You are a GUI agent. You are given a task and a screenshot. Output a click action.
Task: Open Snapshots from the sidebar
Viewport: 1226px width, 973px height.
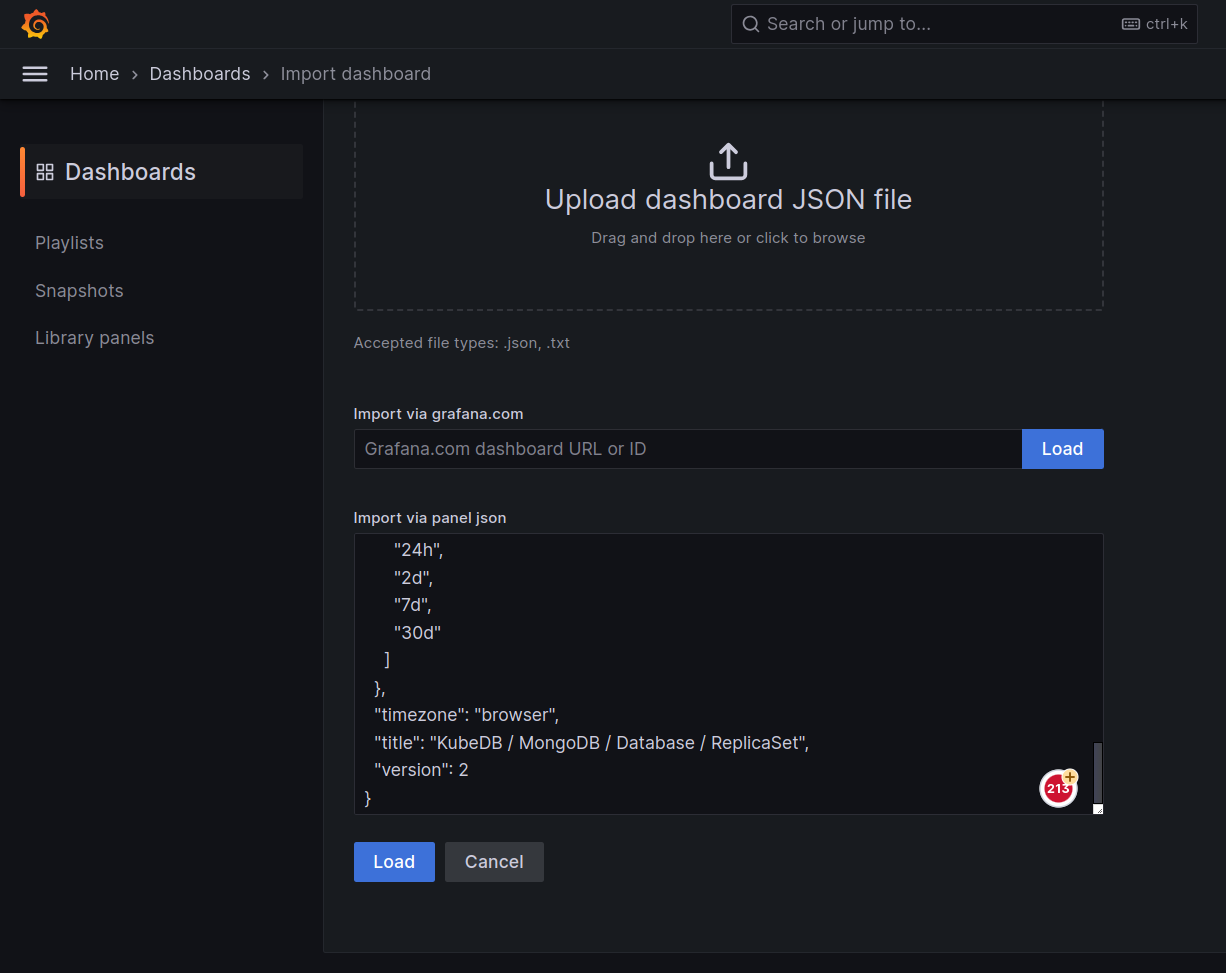pos(79,290)
